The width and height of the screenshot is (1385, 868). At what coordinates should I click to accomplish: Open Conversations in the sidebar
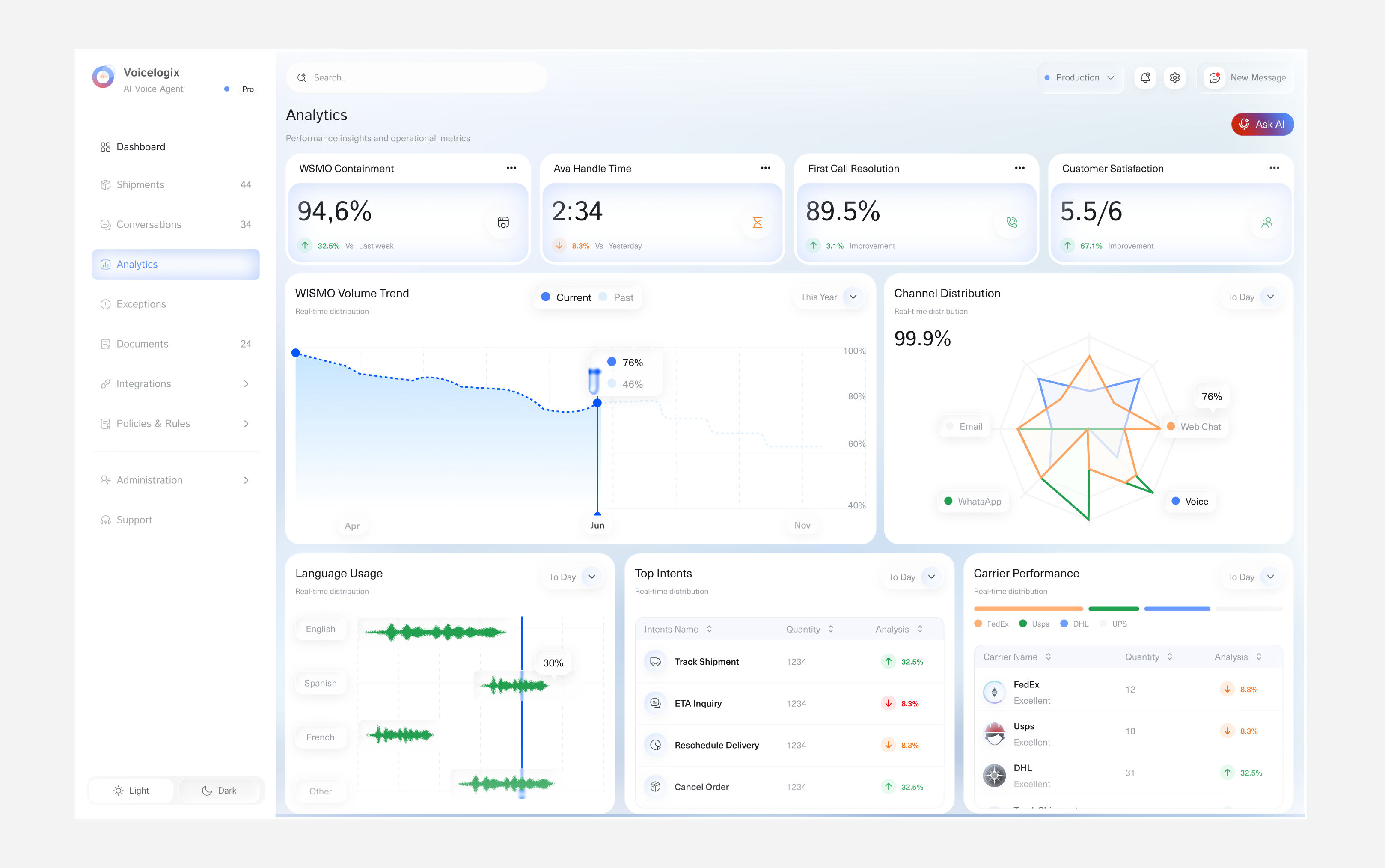click(175, 224)
